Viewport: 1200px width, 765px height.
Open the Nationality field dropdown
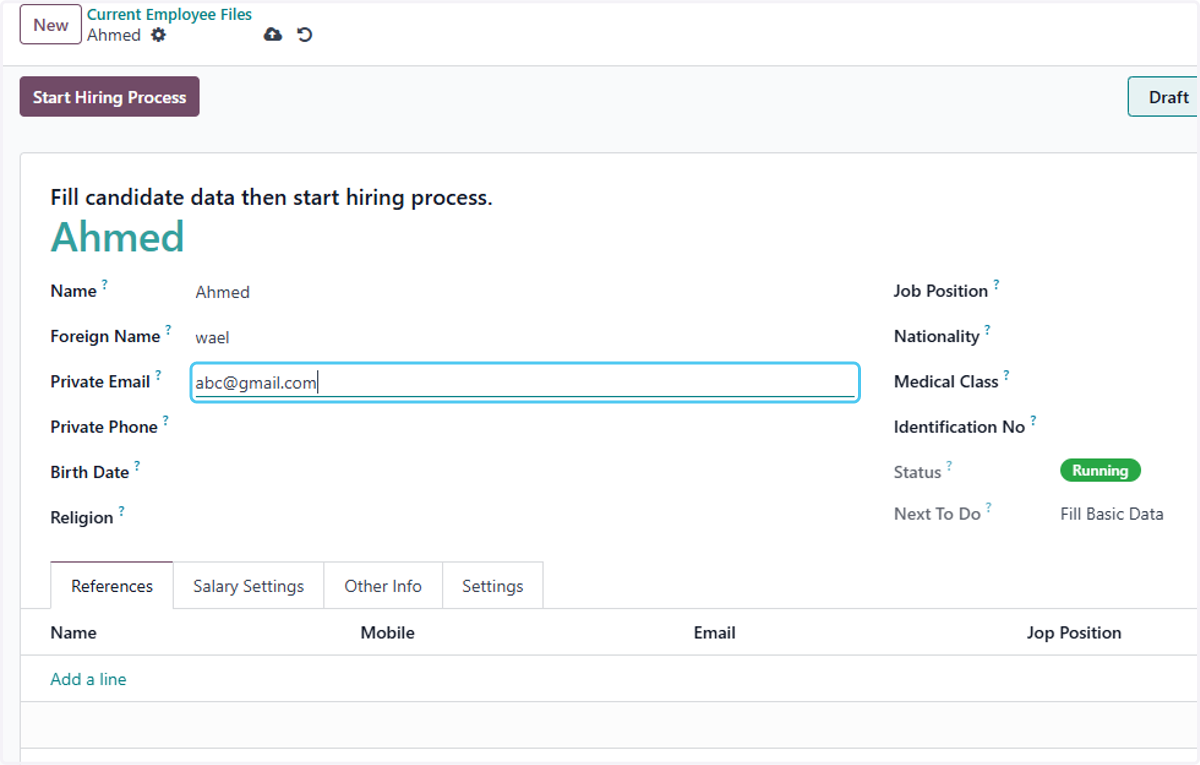pos(1130,337)
